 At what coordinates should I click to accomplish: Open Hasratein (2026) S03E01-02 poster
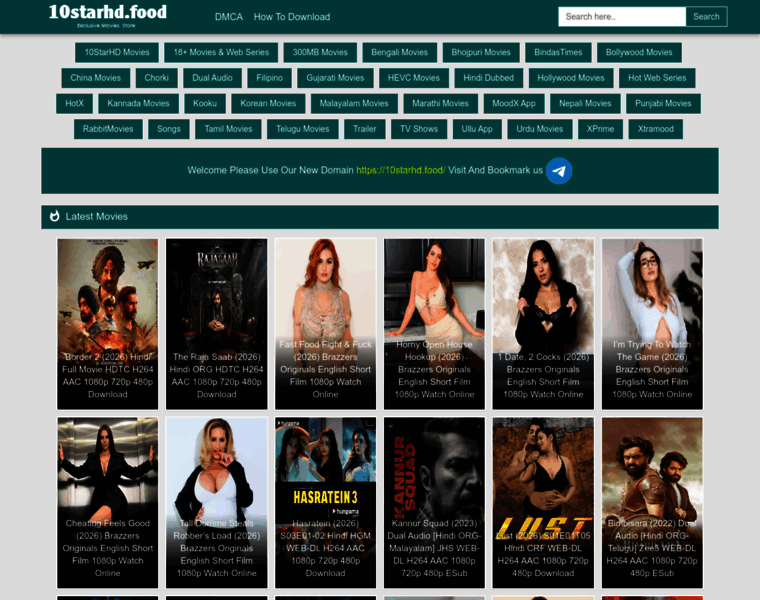tap(325, 503)
